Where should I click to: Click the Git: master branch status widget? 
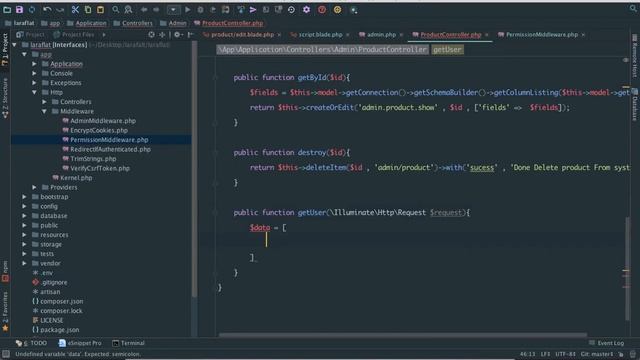tap(597, 354)
